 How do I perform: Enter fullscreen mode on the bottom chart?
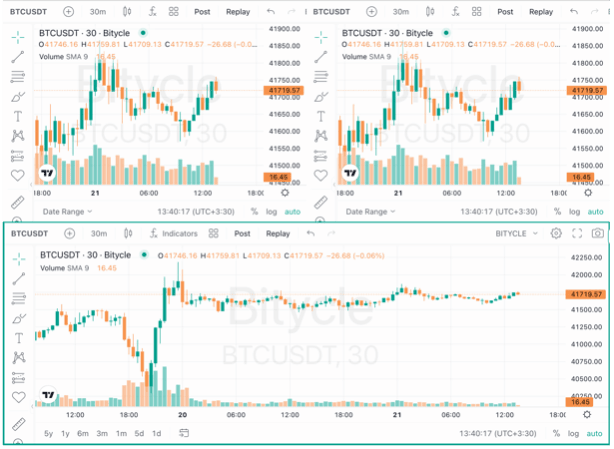pyautogui.click(x=576, y=233)
